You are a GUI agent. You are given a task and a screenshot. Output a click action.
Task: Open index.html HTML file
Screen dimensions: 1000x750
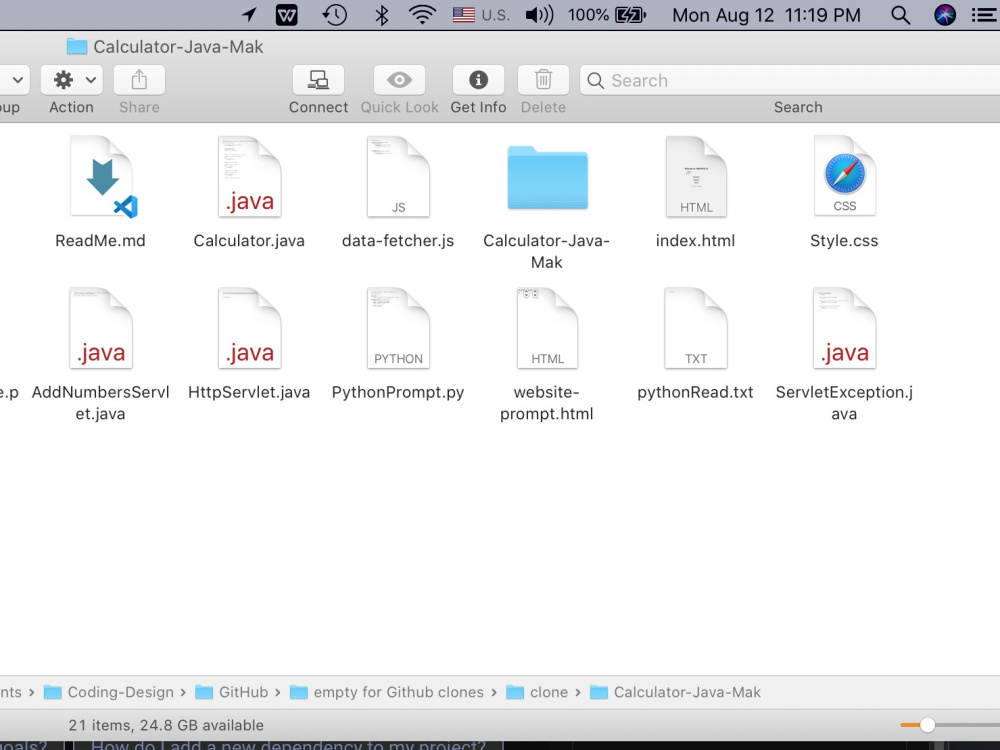(695, 177)
